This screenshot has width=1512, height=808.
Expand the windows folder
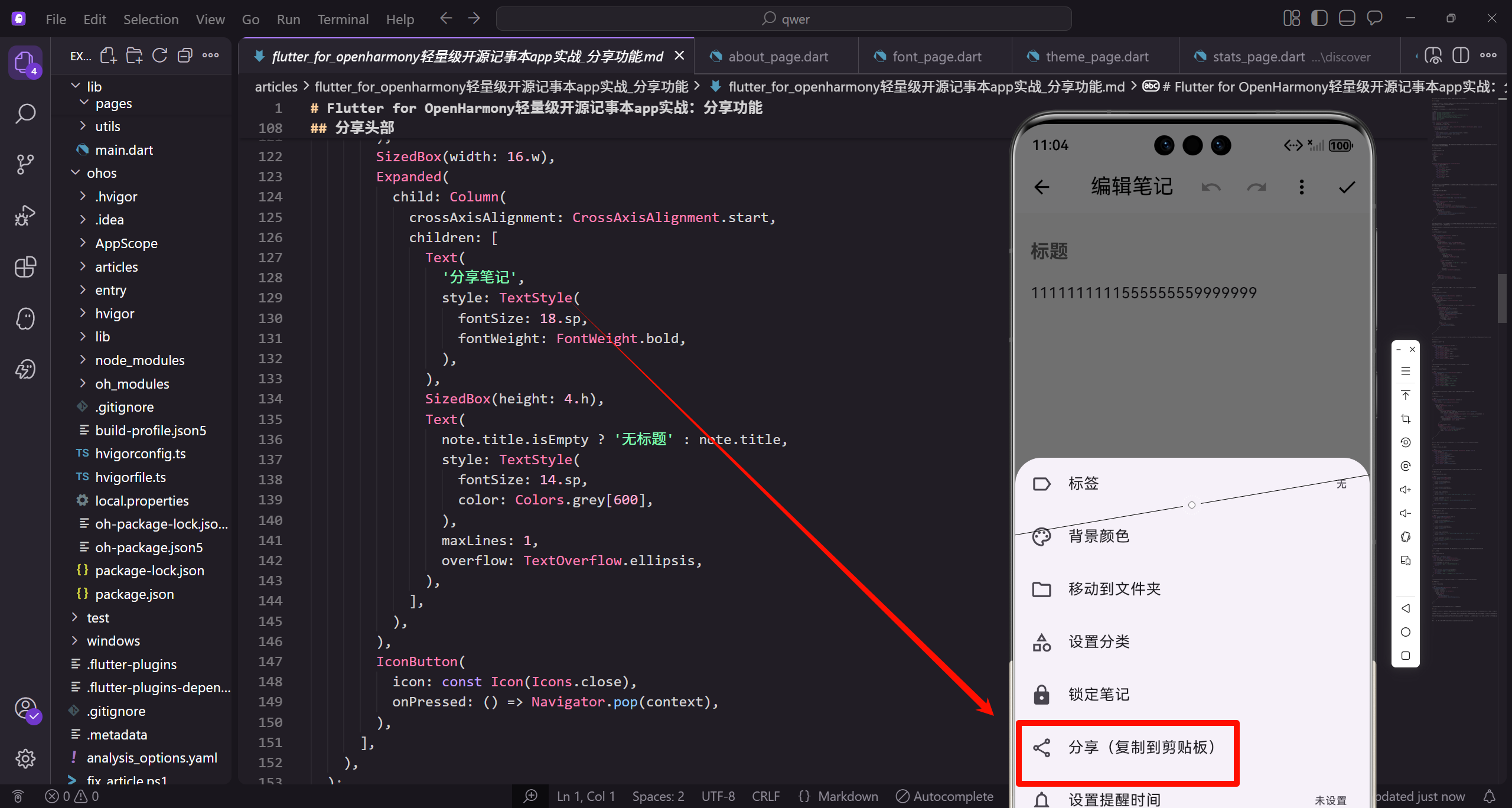pyautogui.click(x=74, y=641)
